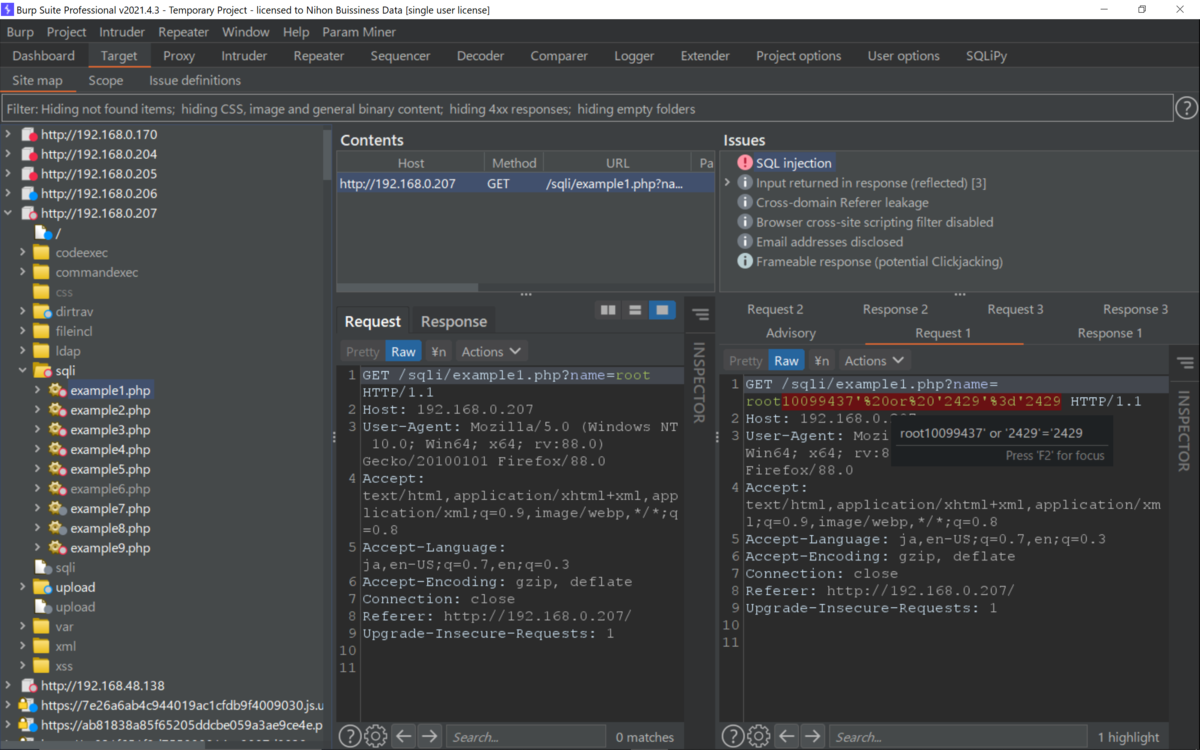This screenshot has width=1200, height=750.
Task: Click Frameable response info icon
Action: click(x=745, y=261)
